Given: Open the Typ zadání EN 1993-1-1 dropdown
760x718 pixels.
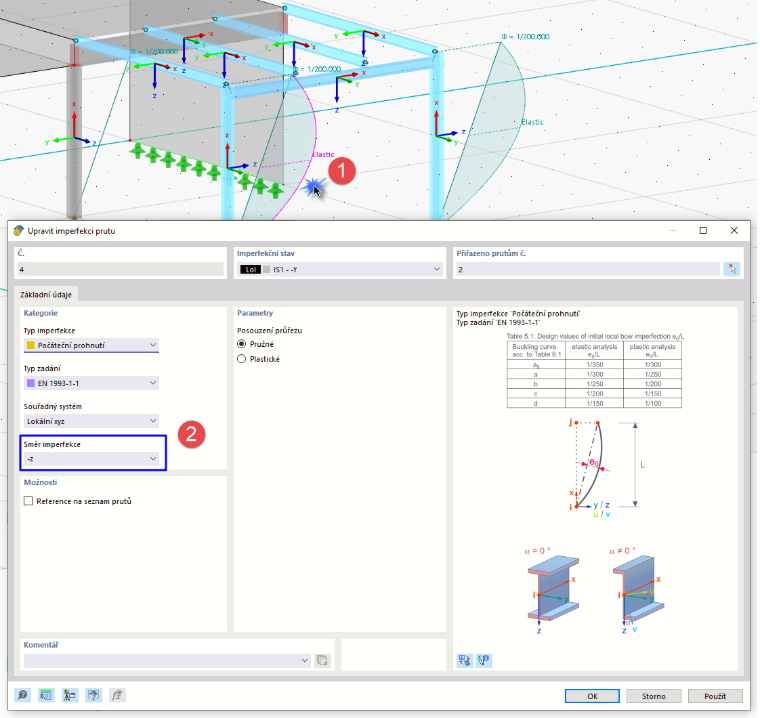Looking at the screenshot, I should pos(91,383).
